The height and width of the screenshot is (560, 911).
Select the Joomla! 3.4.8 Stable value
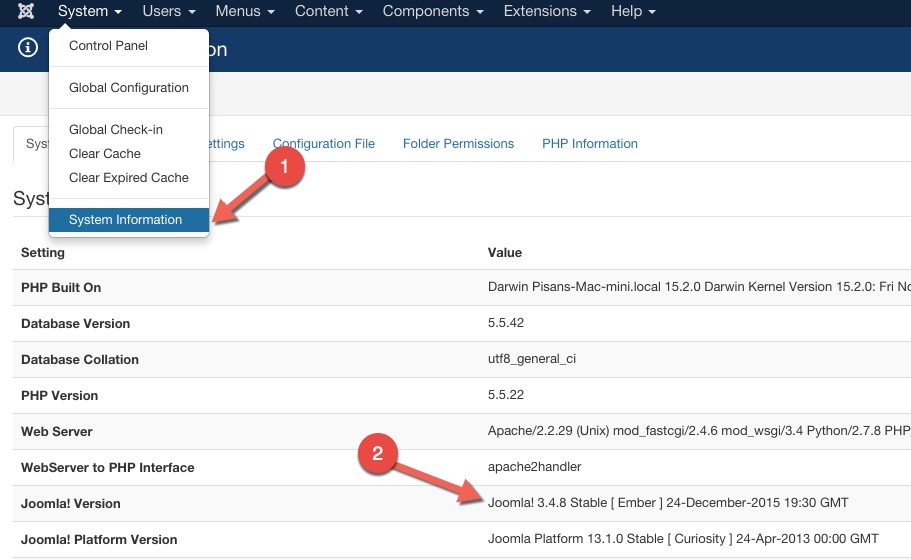coord(668,503)
